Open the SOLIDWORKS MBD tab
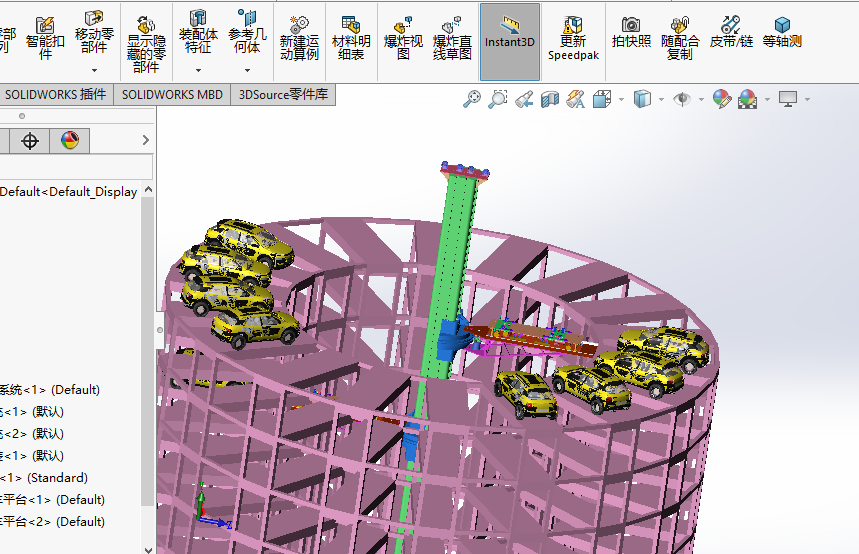This screenshot has height=554, width=859. [172, 94]
